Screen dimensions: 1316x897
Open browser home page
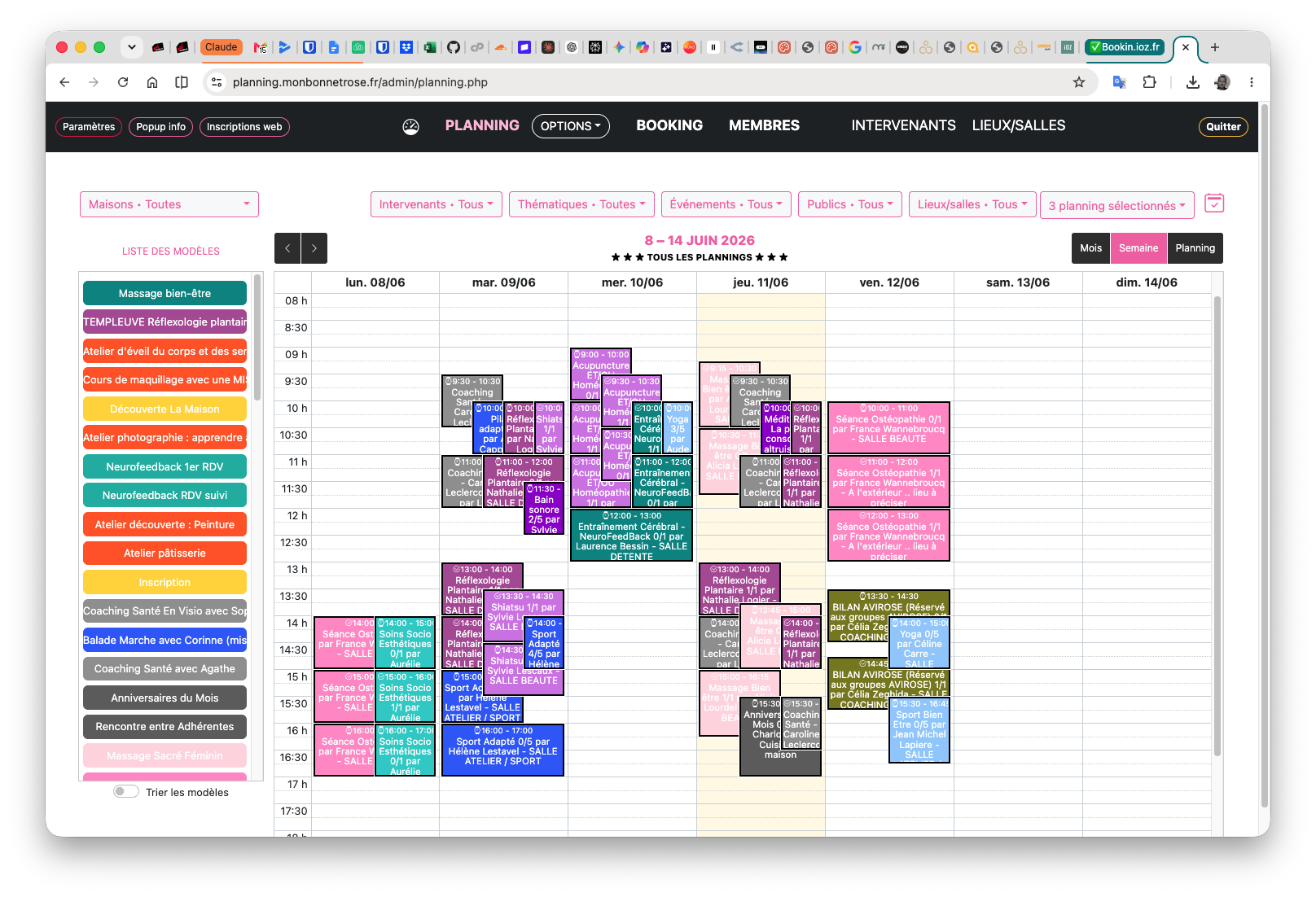[x=152, y=82]
